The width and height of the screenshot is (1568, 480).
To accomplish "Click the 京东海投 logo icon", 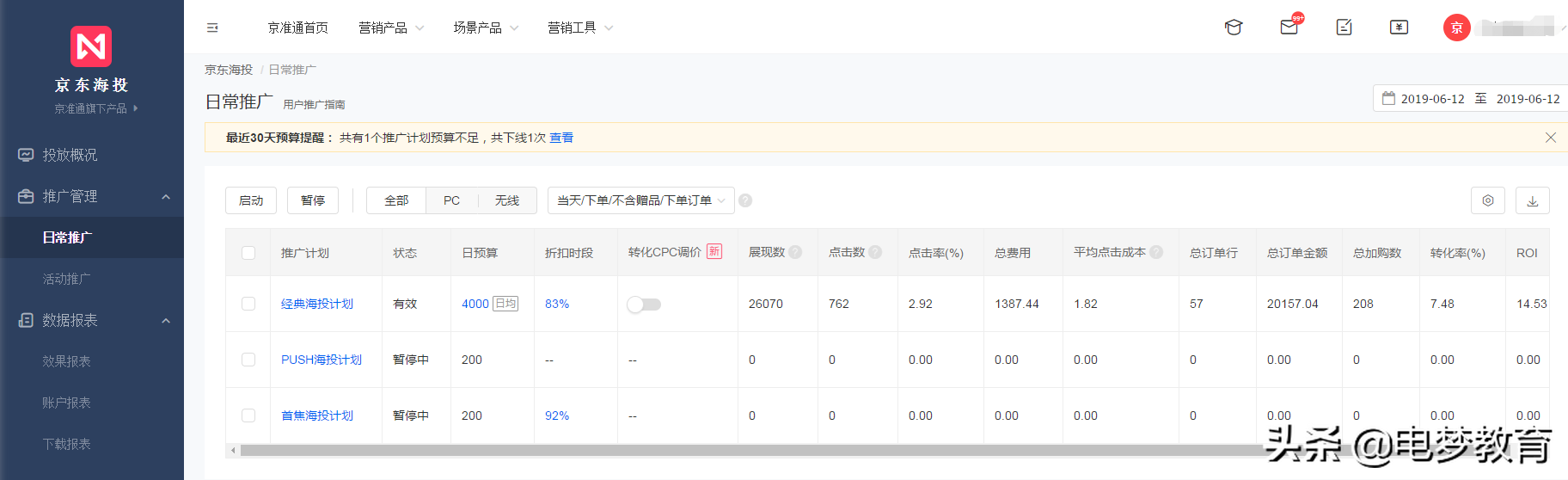I will click(x=91, y=46).
